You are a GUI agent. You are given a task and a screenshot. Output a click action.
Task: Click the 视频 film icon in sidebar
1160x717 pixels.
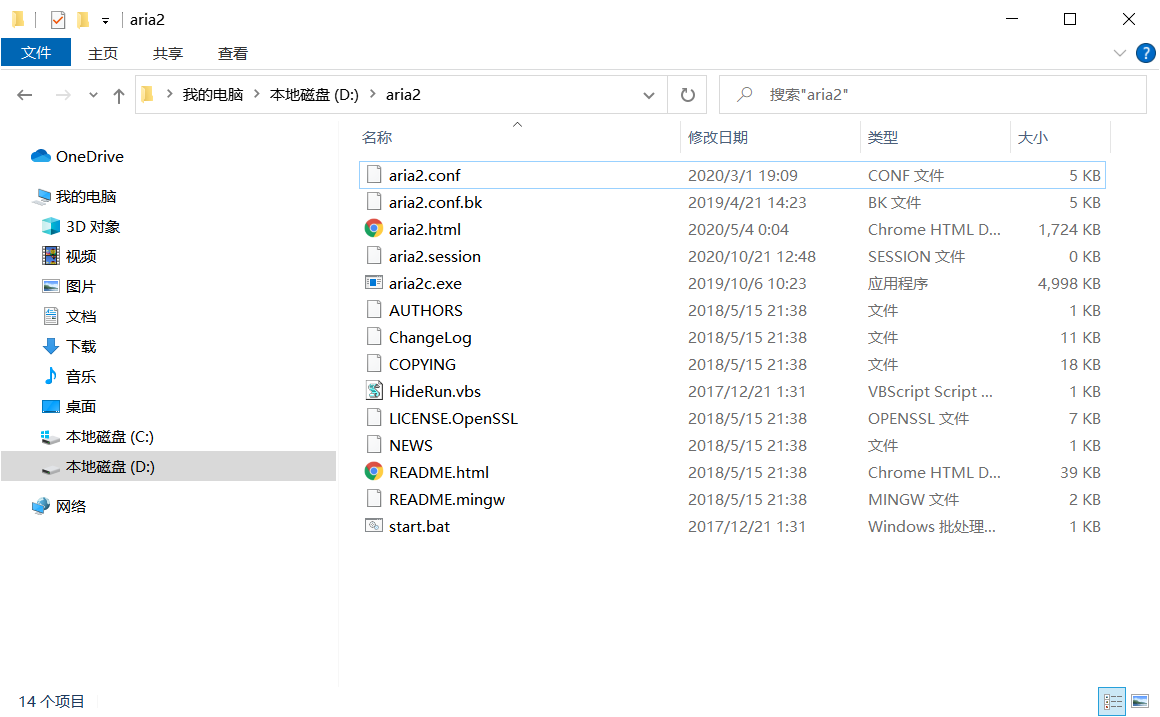50,256
